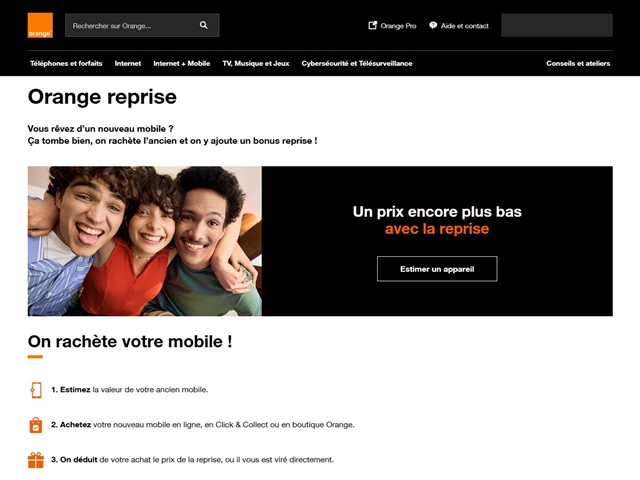Viewport: 640px width, 480px height.
Task: Click the heading On rachète votre mobile !
Action: pos(130,341)
